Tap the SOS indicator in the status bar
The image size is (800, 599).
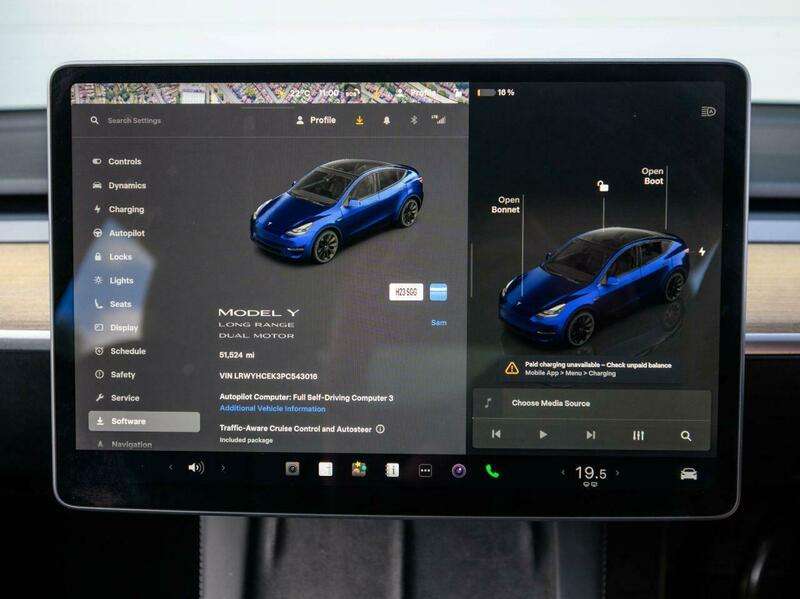[x=352, y=94]
